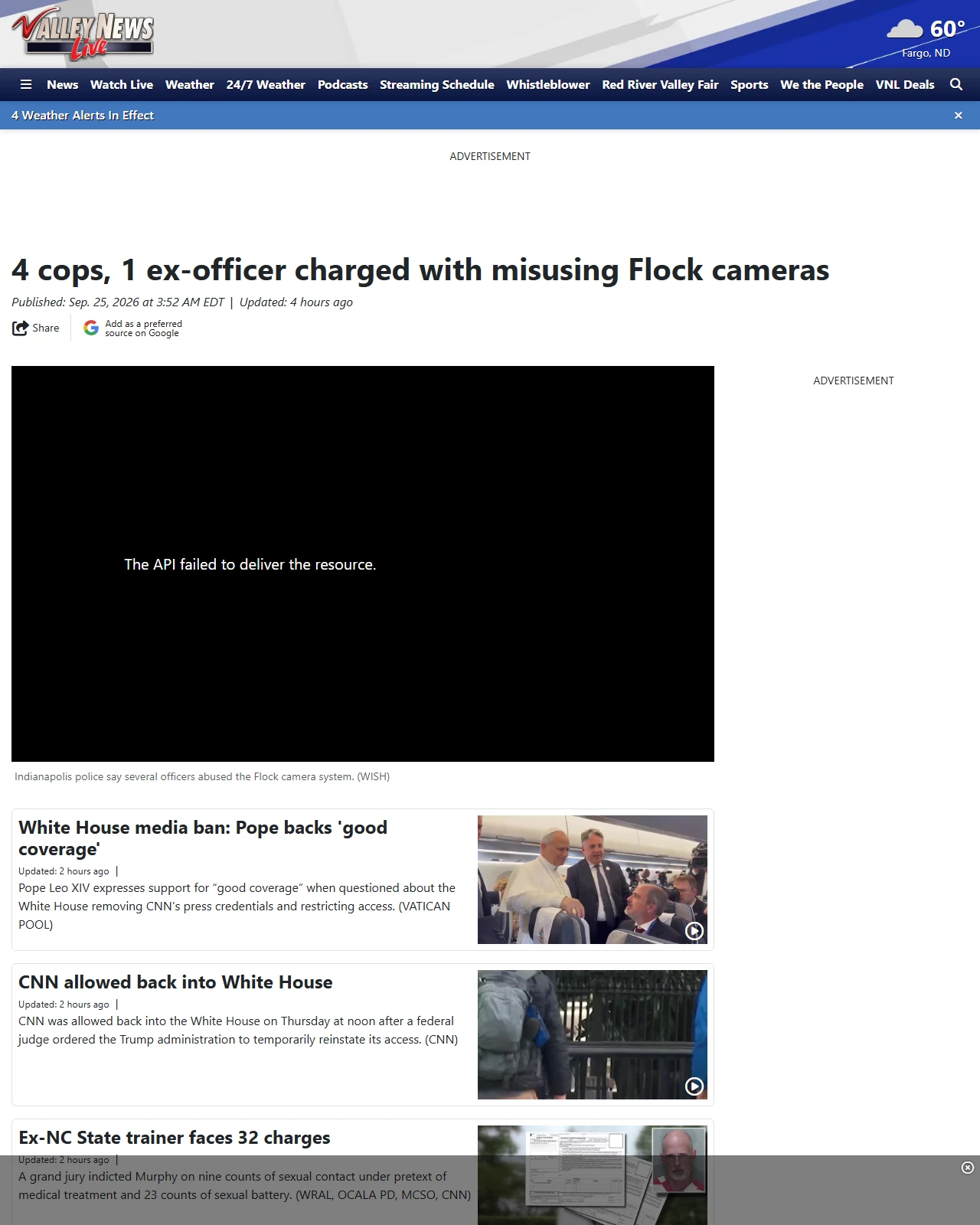Click the CNN federal judge summary text
Image resolution: width=980 pixels, height=1225 pixels.
(x=238, y=1031)
